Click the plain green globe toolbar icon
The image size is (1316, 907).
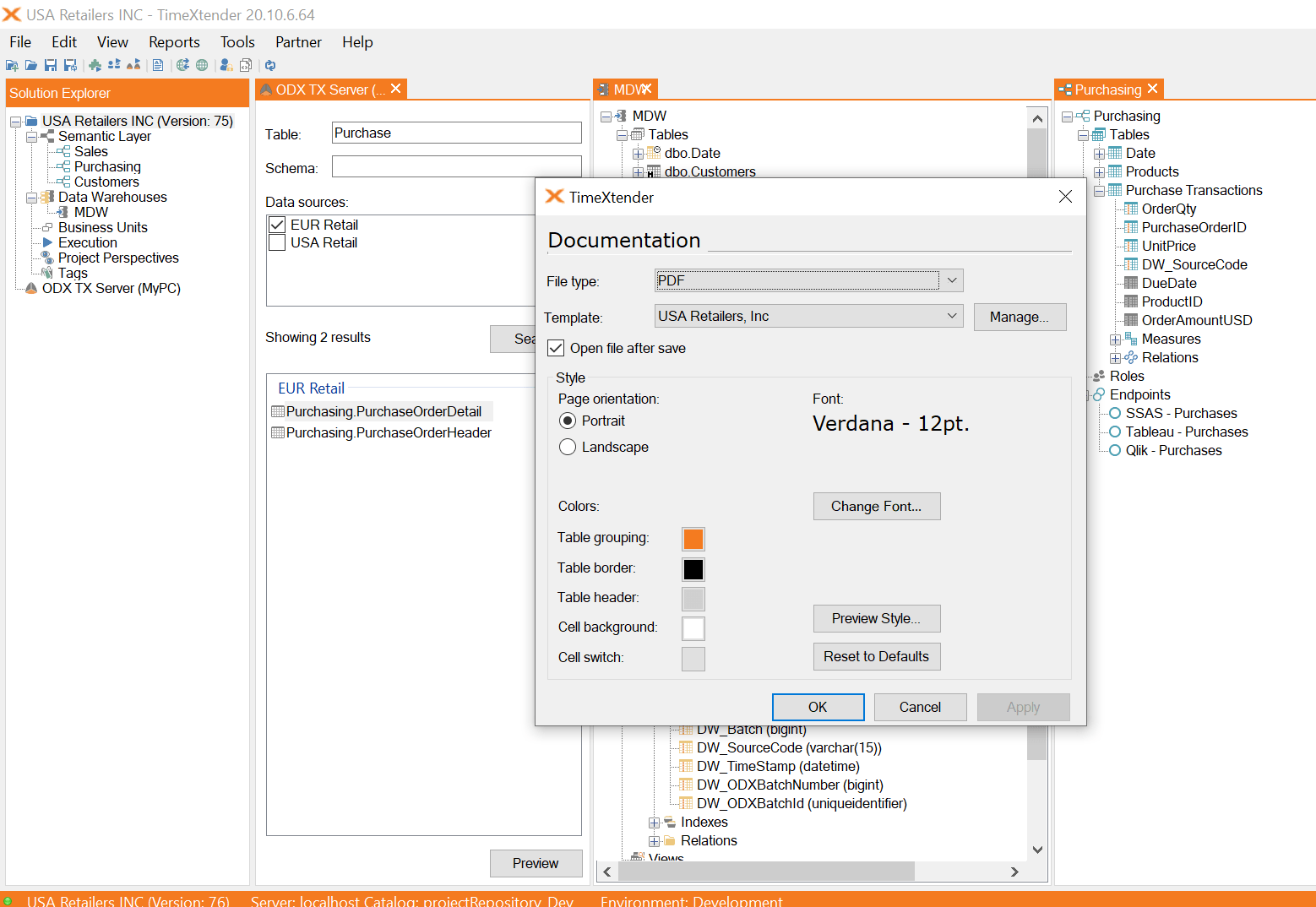coord(202,65)
